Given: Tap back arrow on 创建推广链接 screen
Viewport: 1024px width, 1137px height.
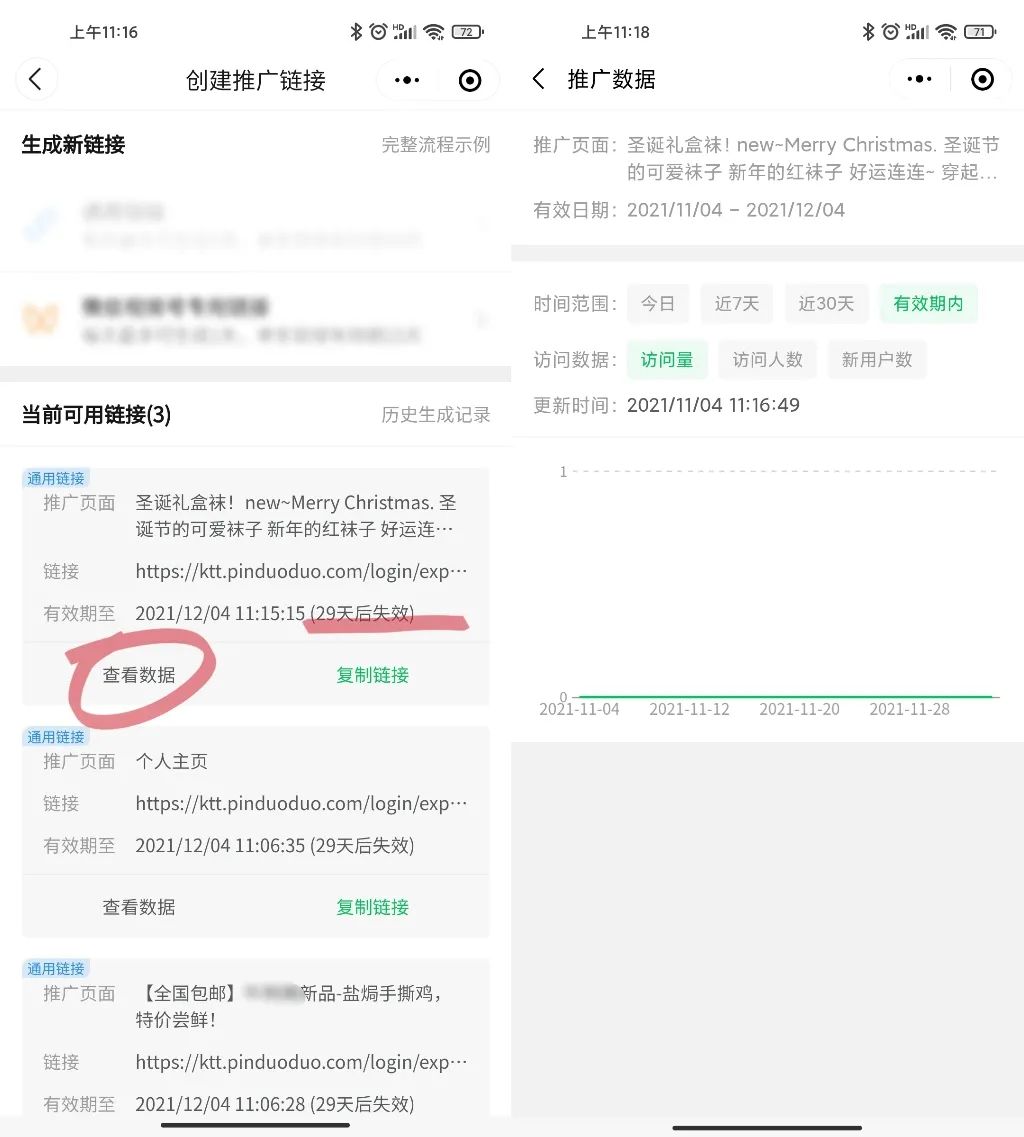Looking at the screenshot, I should 36,79.
